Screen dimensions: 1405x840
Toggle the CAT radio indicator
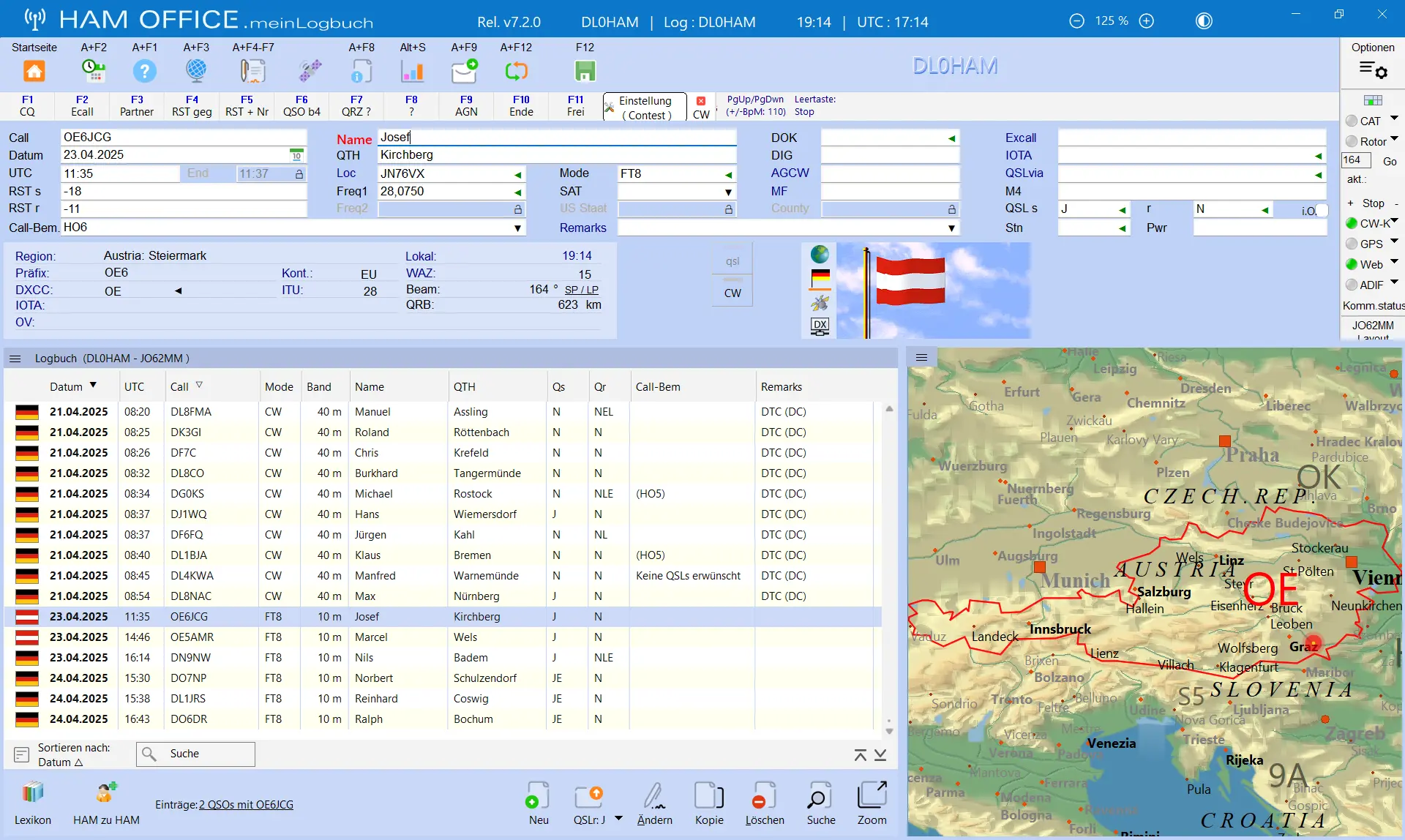pos(1352,121)
